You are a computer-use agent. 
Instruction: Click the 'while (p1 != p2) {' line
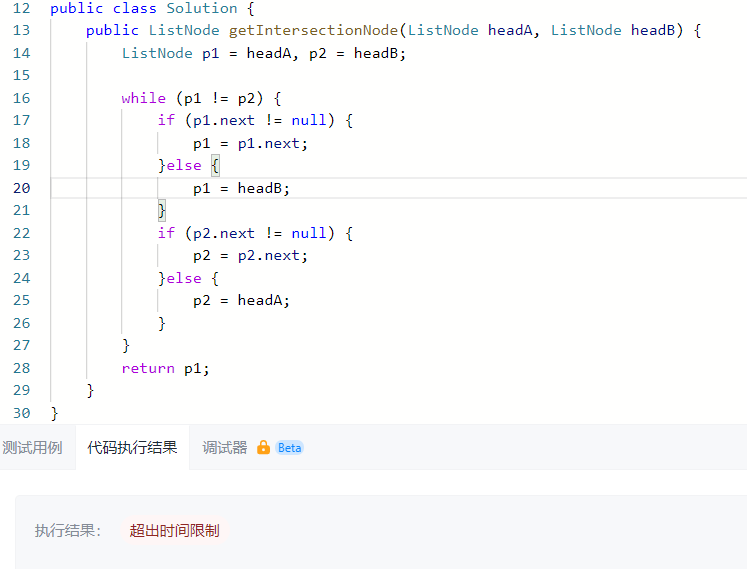(x=202, y=98)
